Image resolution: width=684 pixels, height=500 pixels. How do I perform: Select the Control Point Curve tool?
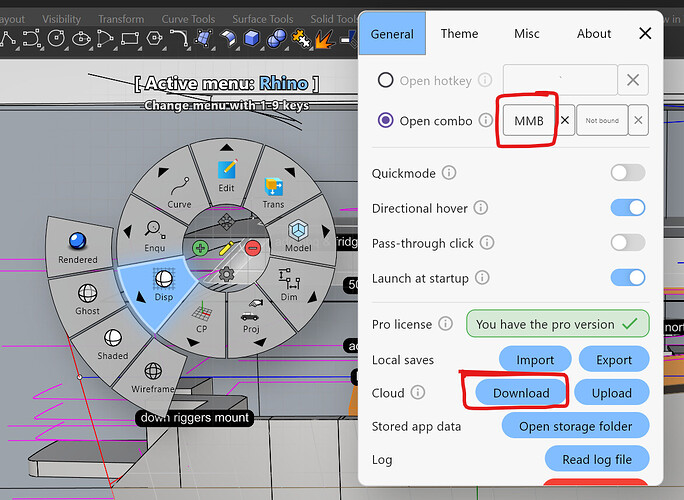[31, 38]
